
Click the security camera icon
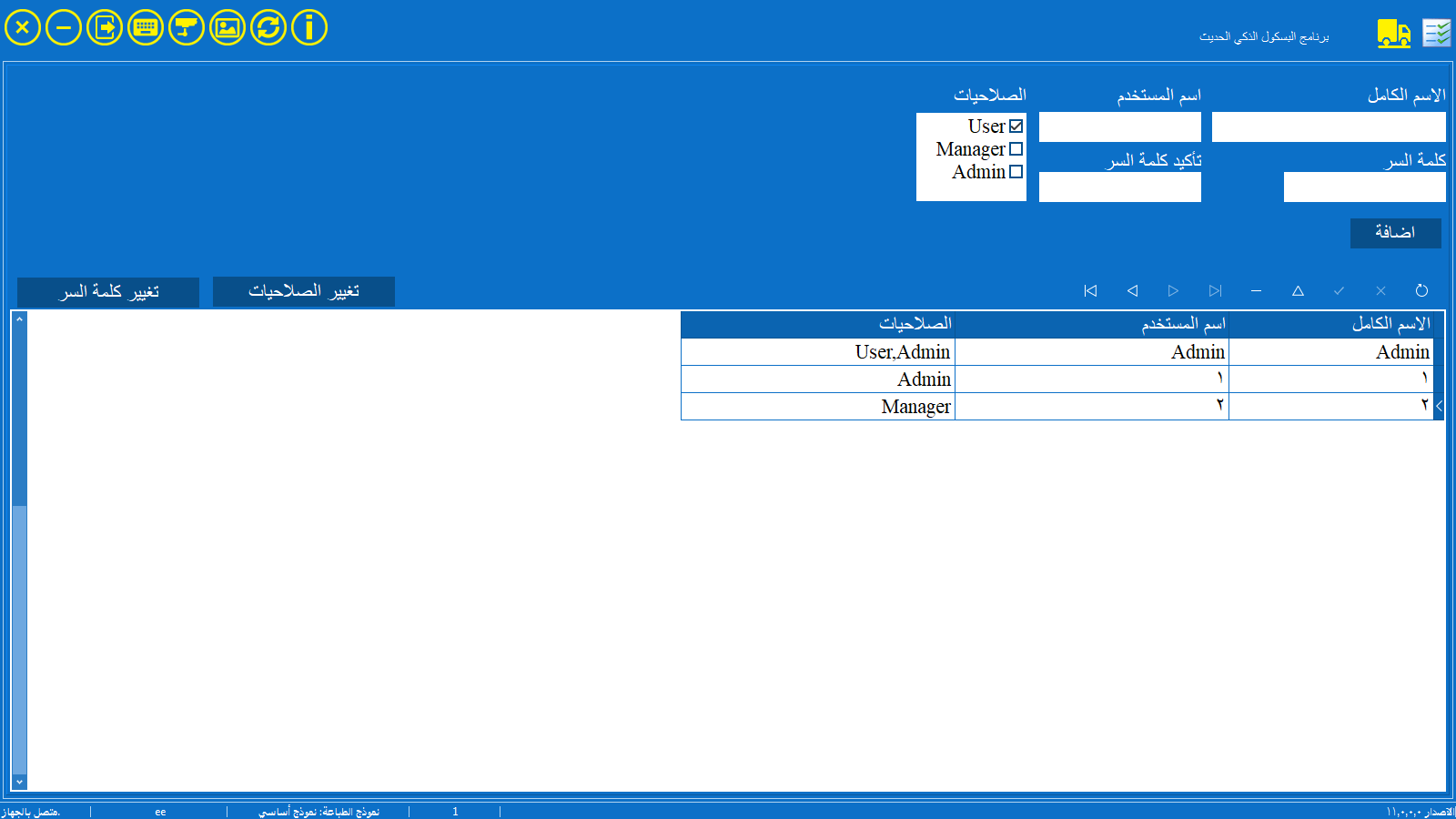(x=187, y=27)
